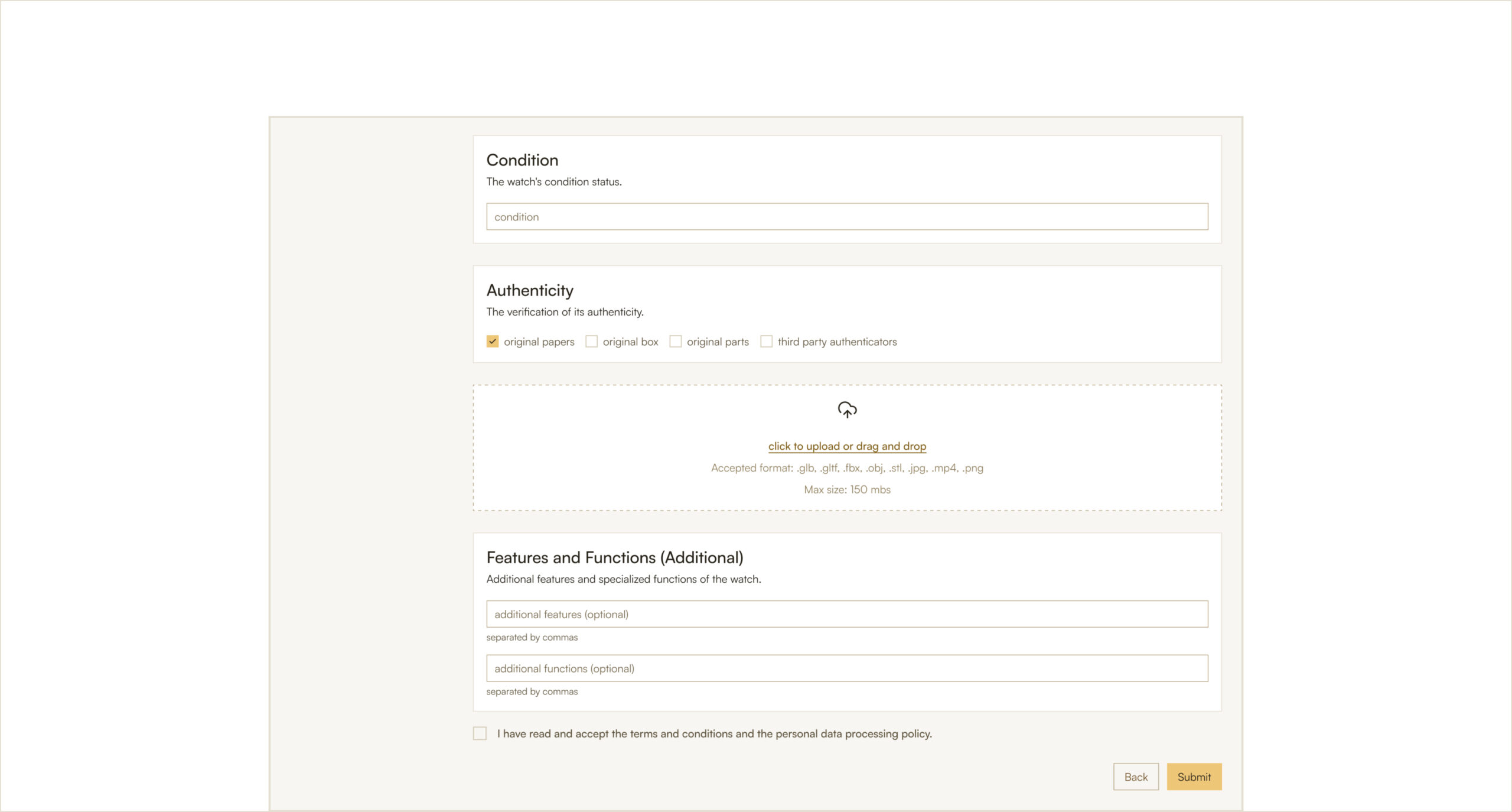Focus the additional features input field
The image size is (1512, 812).
847,614
